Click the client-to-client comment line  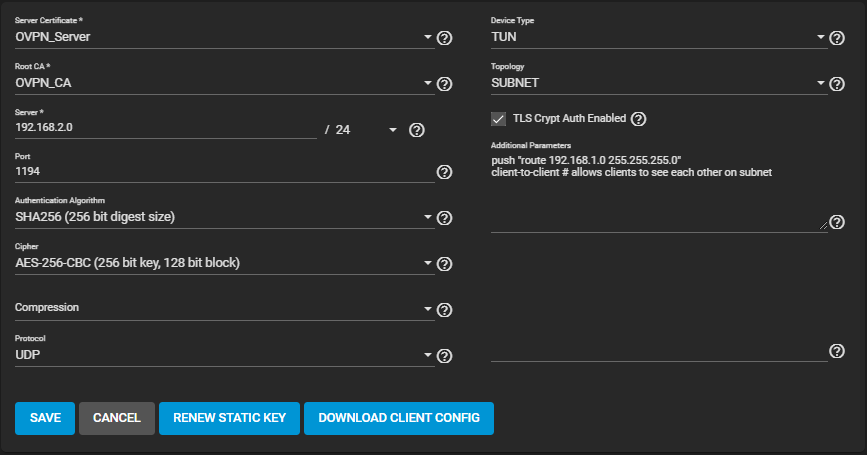[x=631, y=172]
